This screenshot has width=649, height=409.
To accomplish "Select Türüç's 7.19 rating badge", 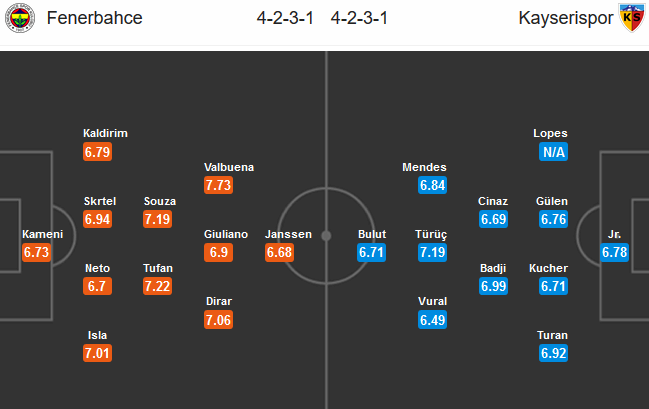I will tap(433, 252).
